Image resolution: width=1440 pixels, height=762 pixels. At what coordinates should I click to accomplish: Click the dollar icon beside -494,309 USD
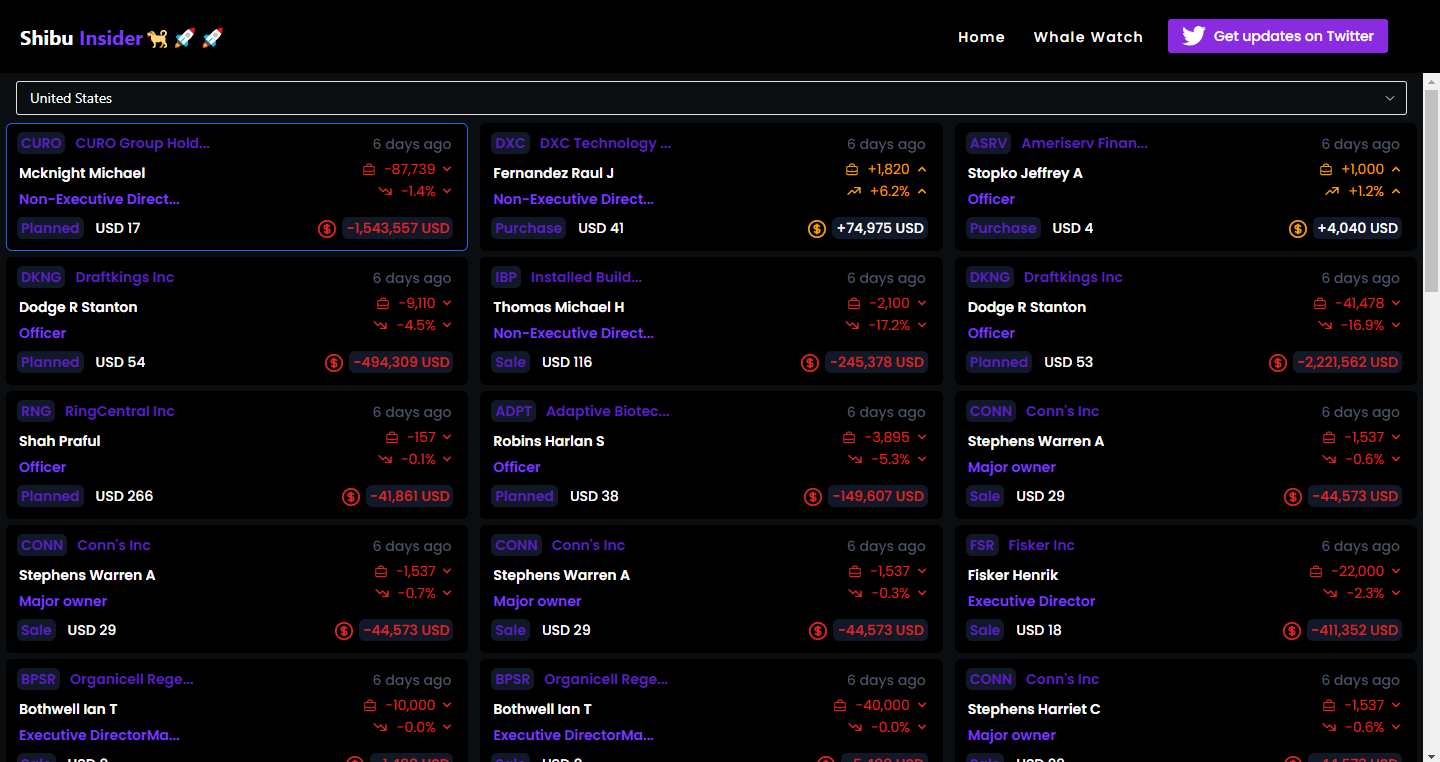tap(334, 363)
